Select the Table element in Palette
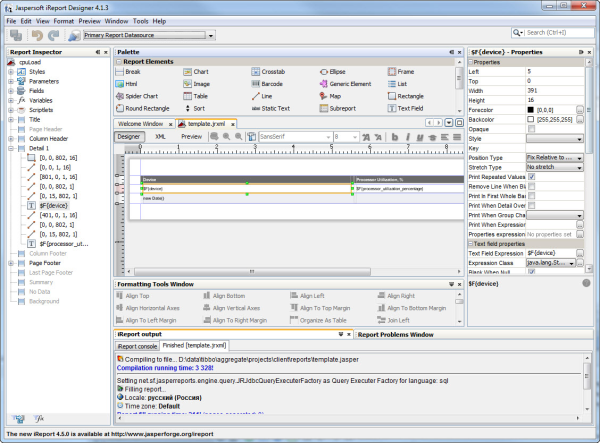The image size is (600, 443). coord(196,96)
